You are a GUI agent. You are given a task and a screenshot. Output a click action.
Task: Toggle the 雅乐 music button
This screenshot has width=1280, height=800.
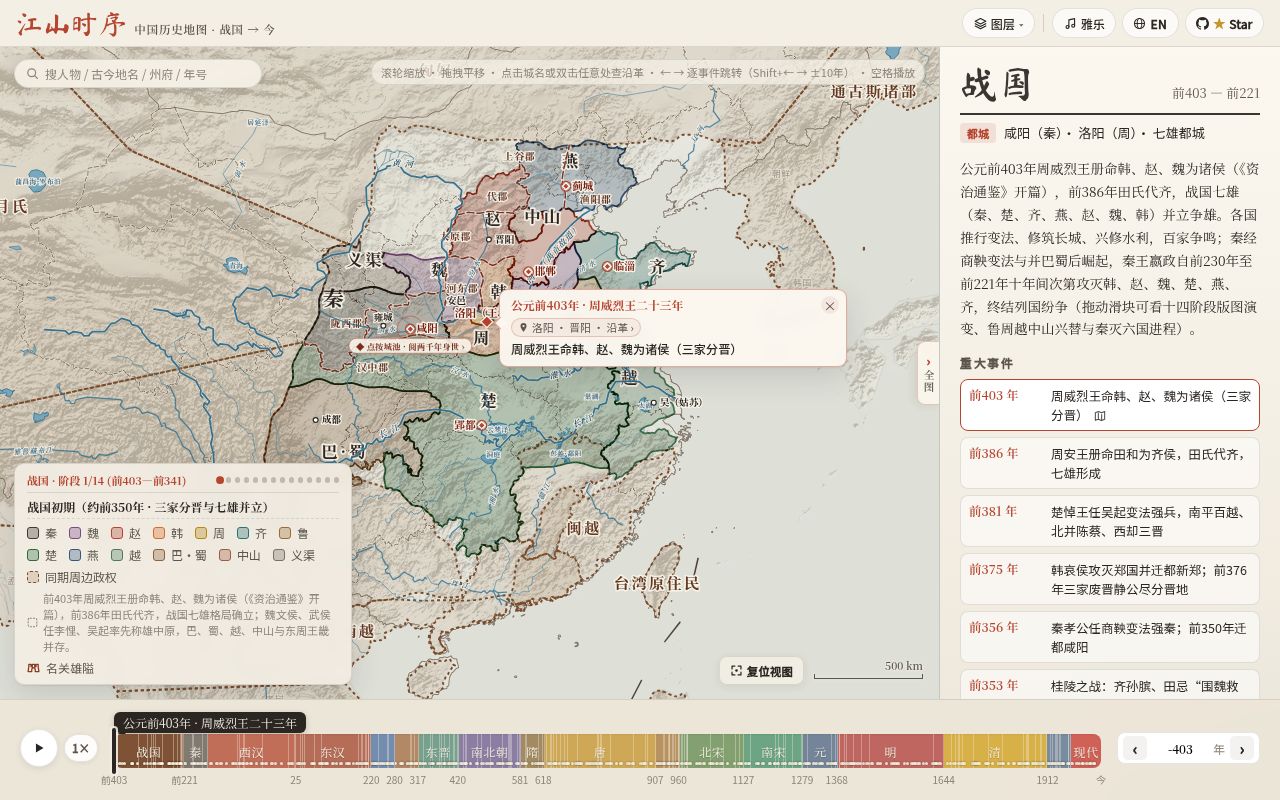pos(1083,24)
